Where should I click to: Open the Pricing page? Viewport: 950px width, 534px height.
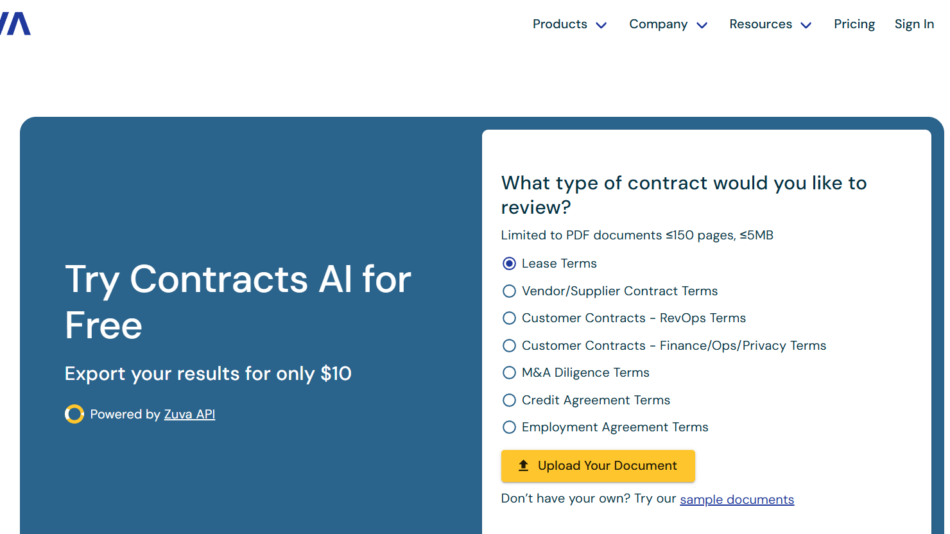tap(854, 24)
